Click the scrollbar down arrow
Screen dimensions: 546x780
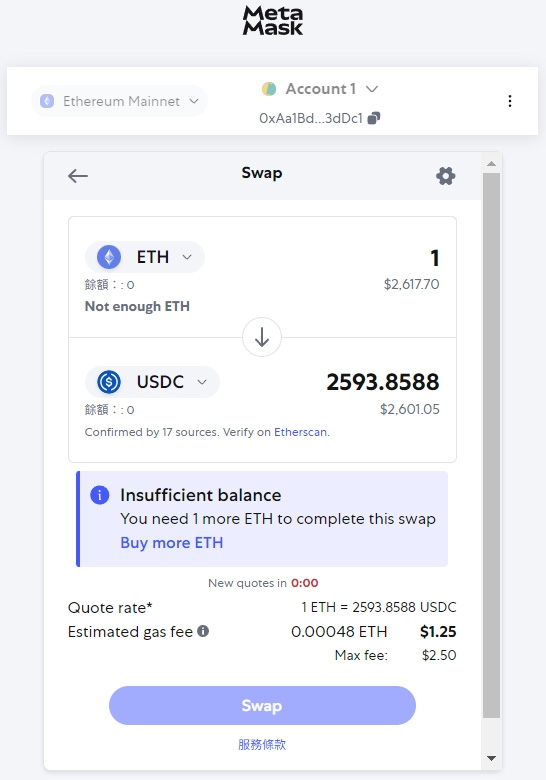[x=491, y=758]
